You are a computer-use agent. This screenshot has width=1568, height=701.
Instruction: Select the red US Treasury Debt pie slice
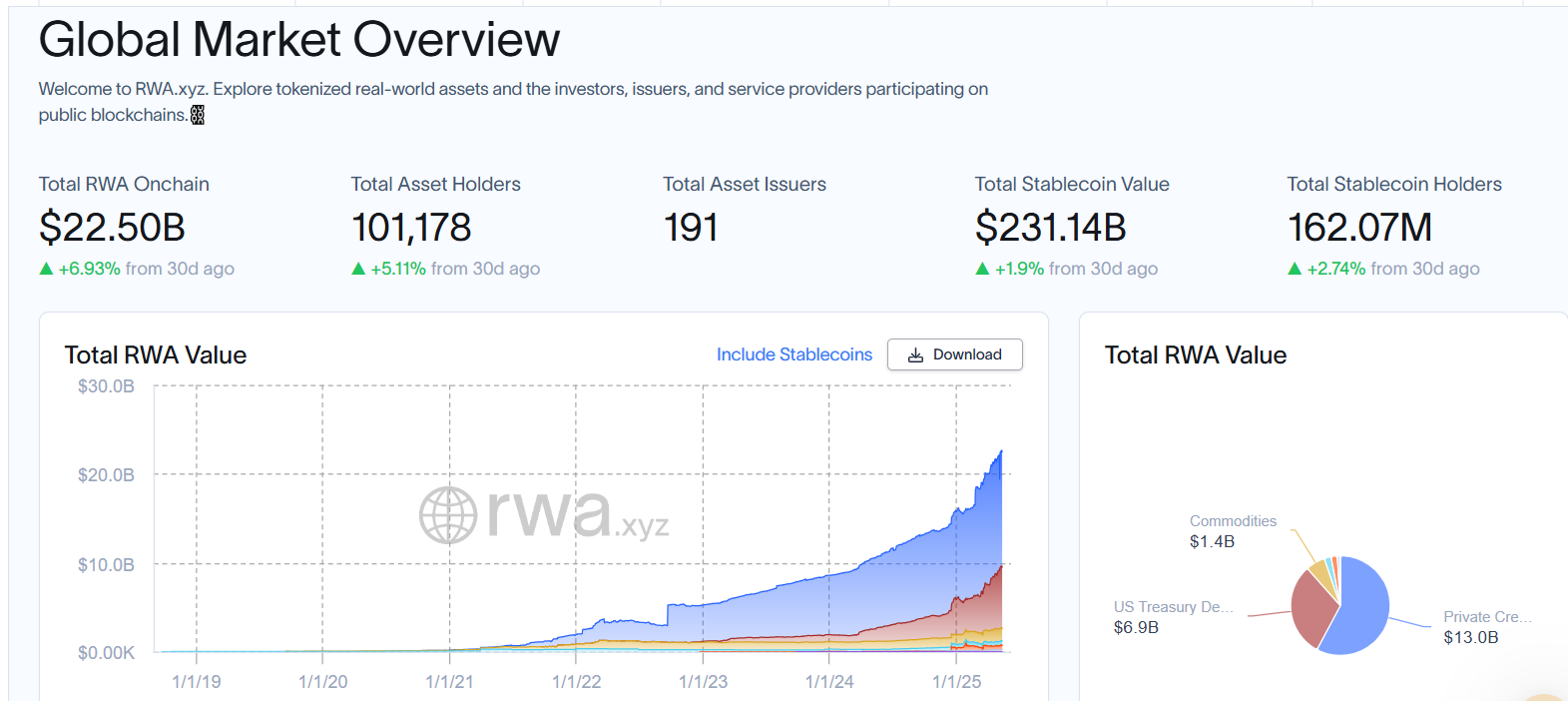[x=1311, y=609]
